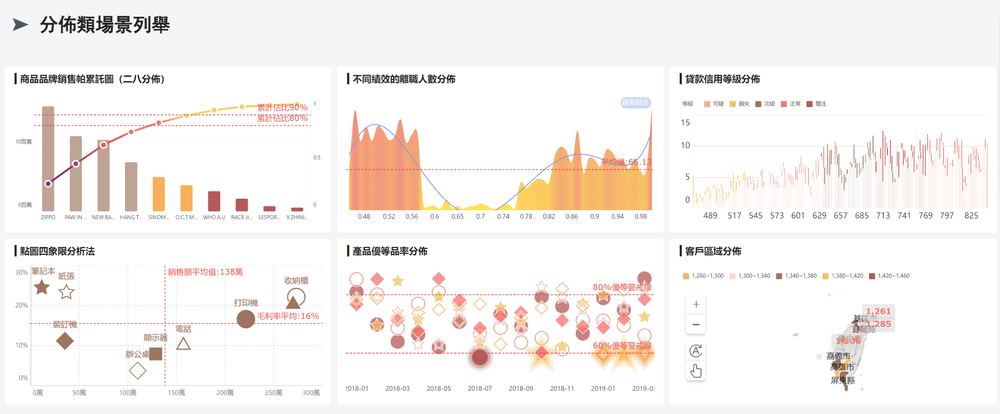Screen dimensions: 1000x414
Task: Click the map zoom in plus button
Action: pos(696,304)
